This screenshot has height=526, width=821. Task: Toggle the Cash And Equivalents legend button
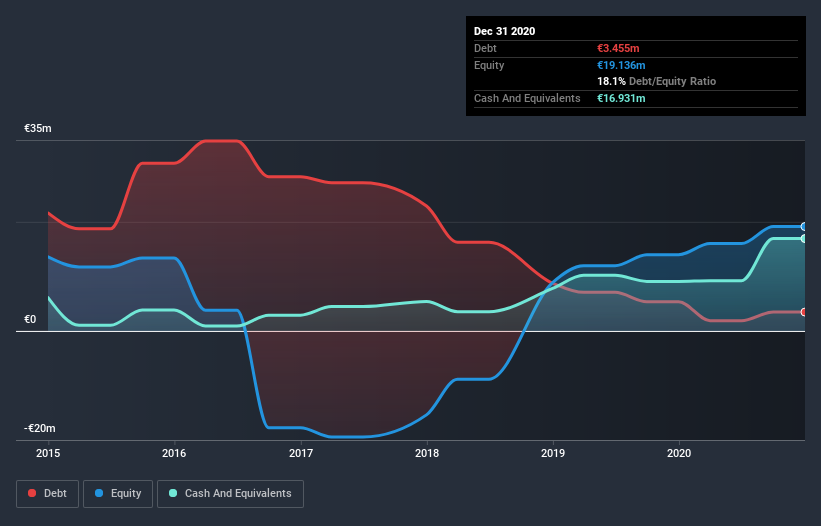230,494
